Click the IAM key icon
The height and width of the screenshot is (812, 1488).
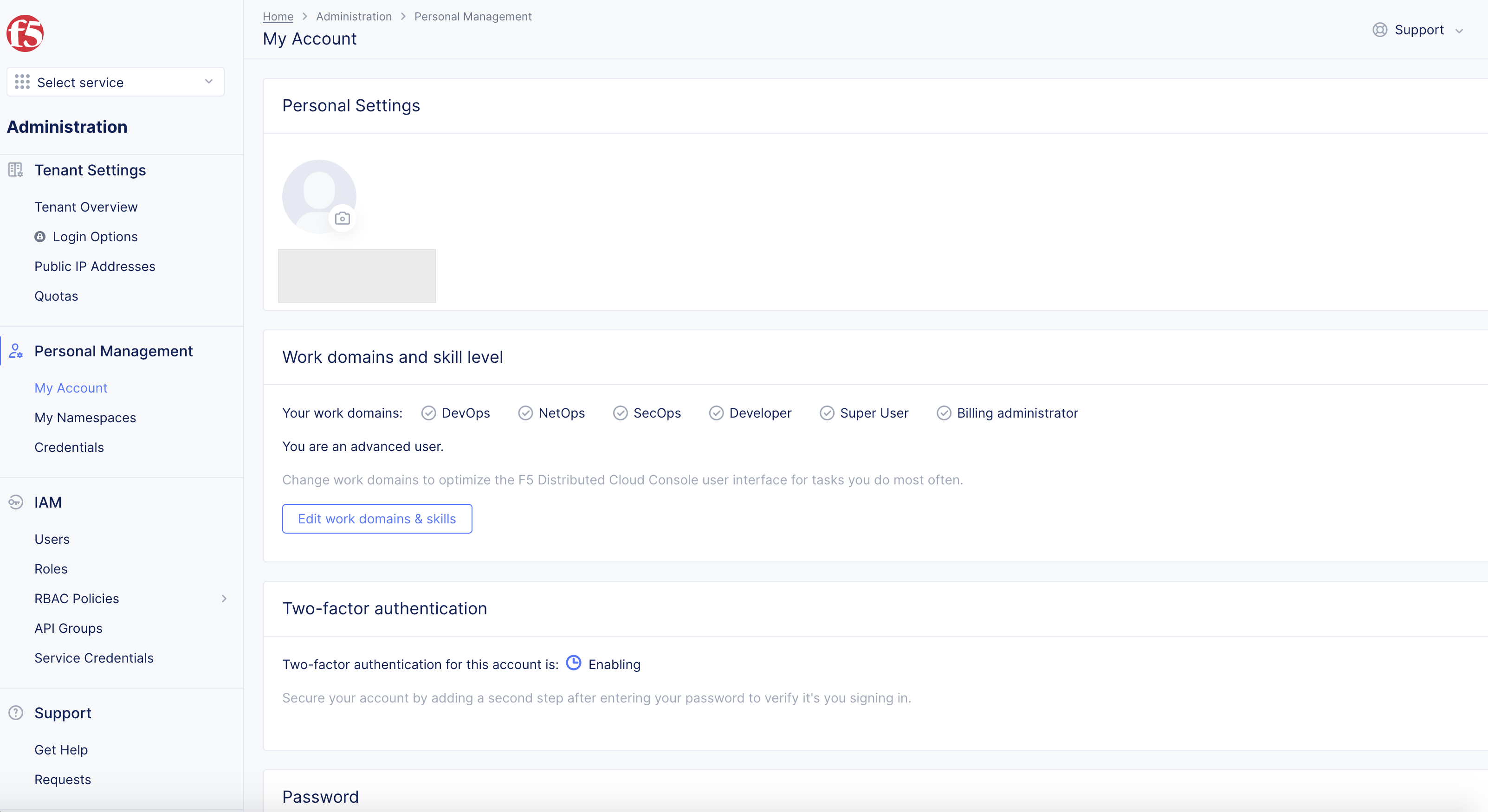[15, 501]
